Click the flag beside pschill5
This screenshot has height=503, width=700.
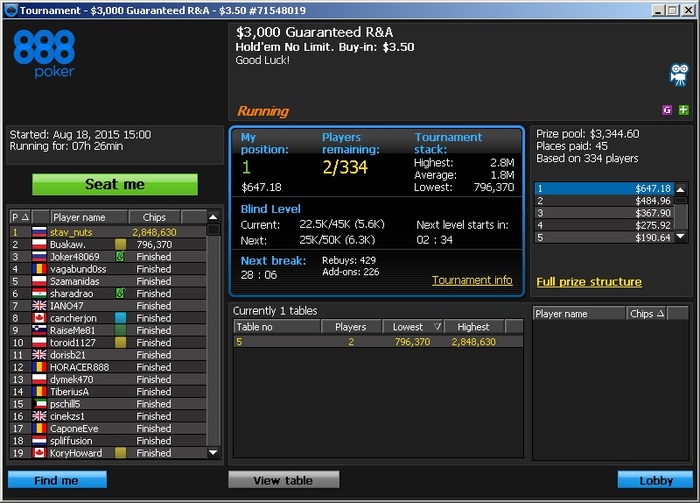(x=39, y=404)
